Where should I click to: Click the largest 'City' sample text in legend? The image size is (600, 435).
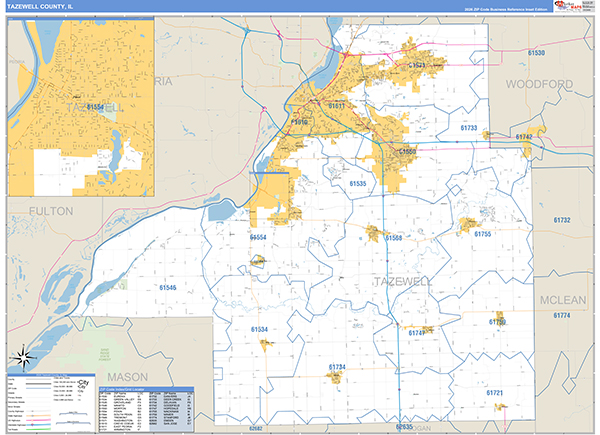[84, 383]
